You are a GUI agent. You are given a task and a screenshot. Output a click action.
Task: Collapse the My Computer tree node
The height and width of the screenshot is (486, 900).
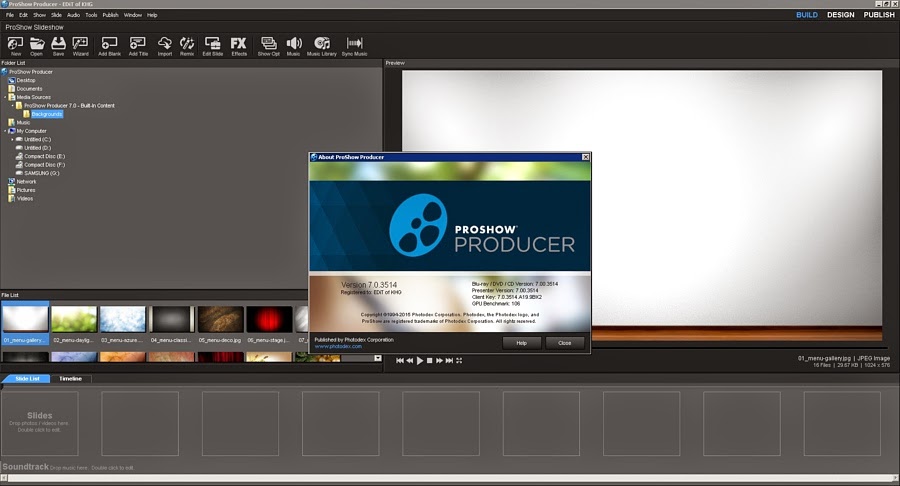click(x=6, y=131)
